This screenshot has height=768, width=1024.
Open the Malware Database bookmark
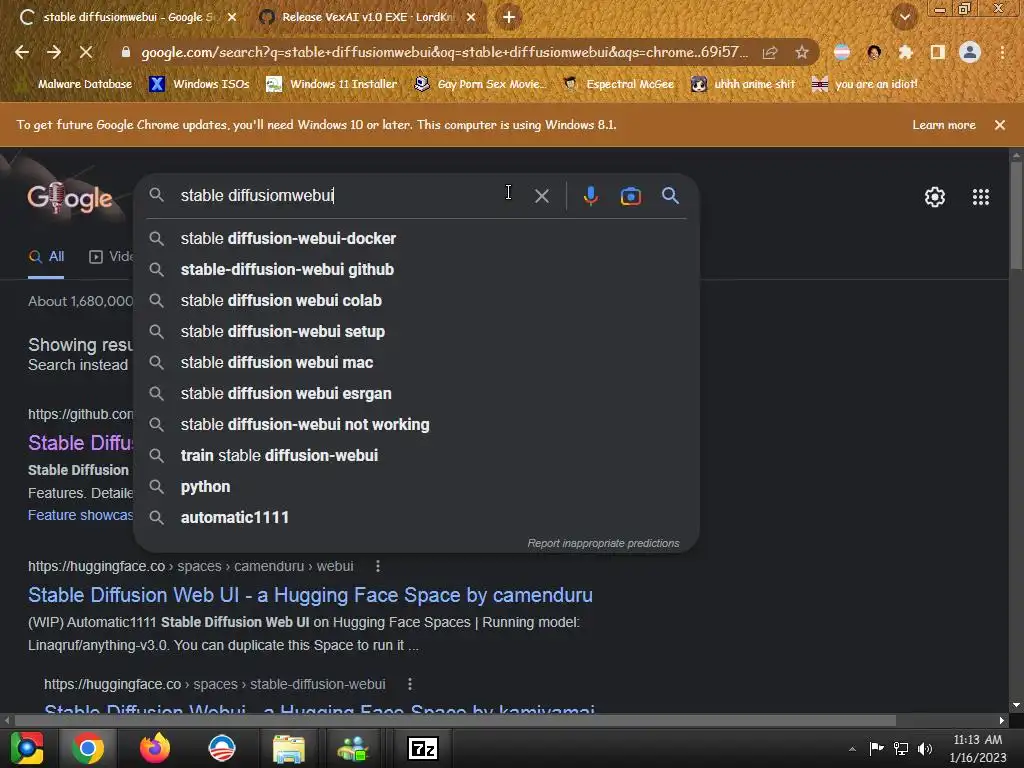tap(84, 84)
